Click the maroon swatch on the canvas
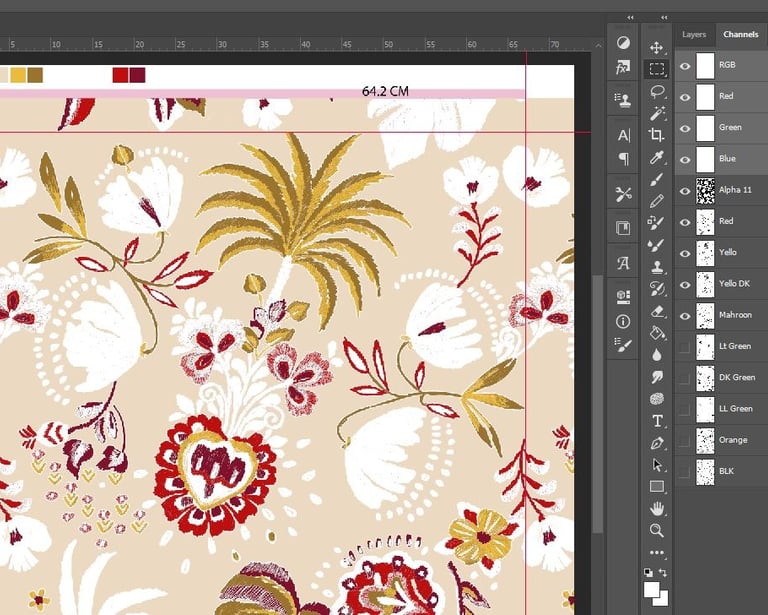This screenshot has width=768, height=615. (138, 75)
